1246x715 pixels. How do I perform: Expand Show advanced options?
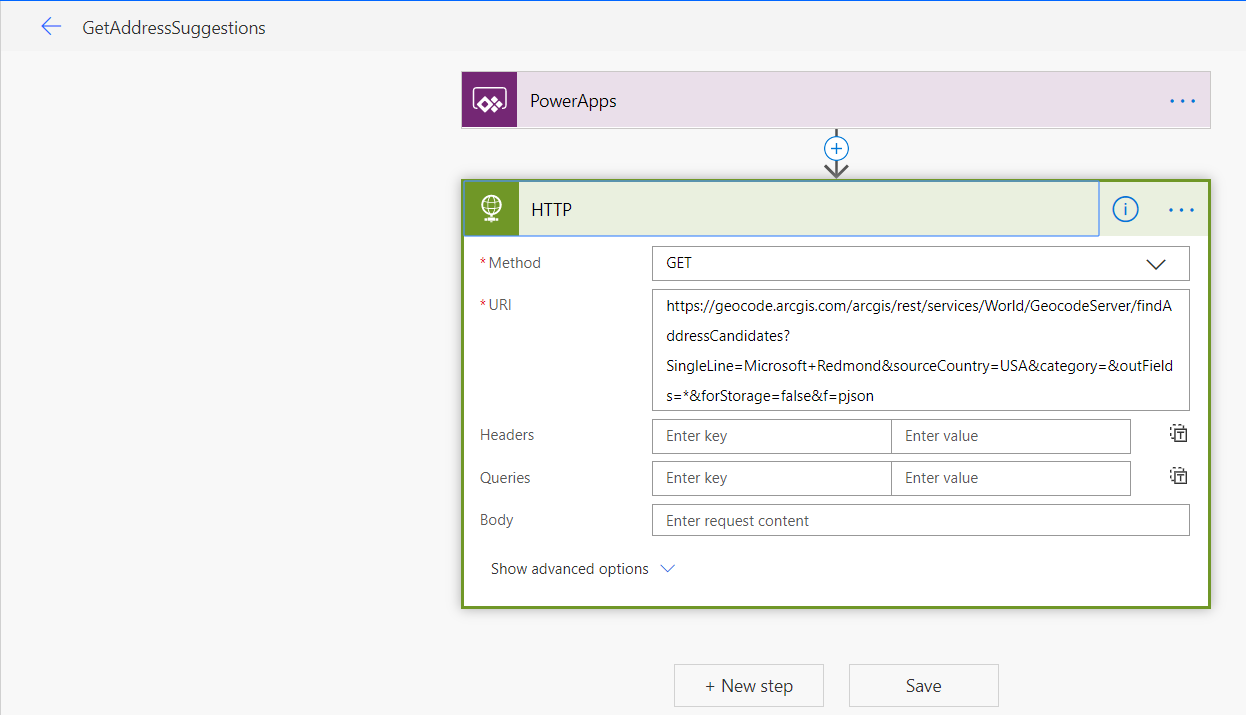pos(582,569)
